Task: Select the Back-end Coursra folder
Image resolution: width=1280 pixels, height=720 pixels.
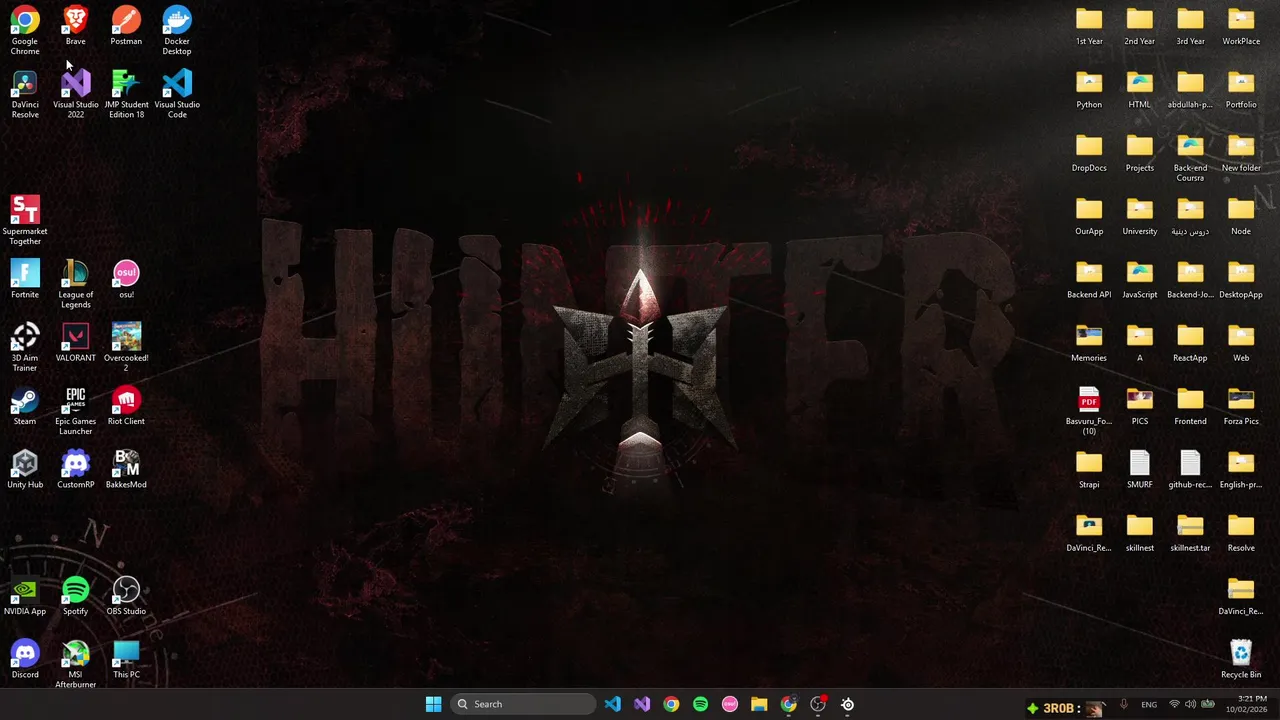Action: point(1190,157)
